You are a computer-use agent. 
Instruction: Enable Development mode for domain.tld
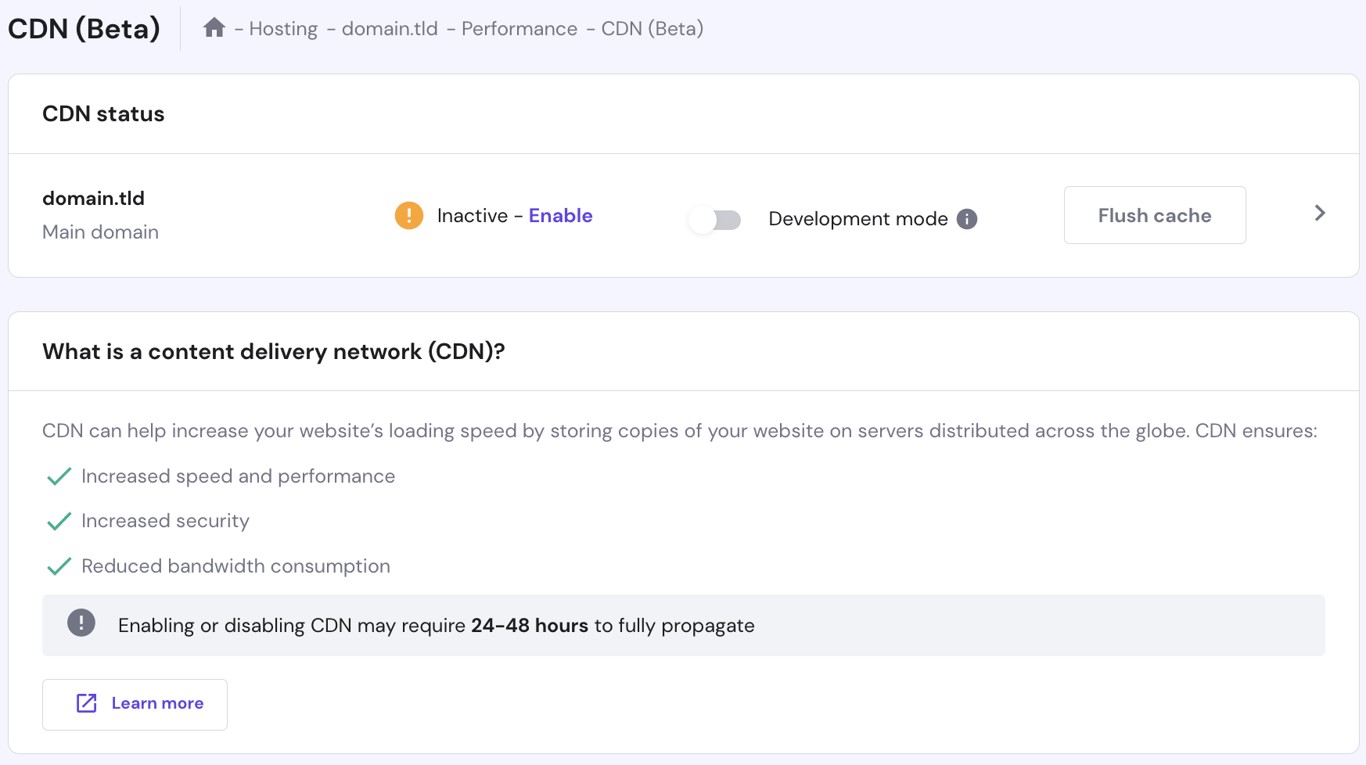(x=714, y=219)
